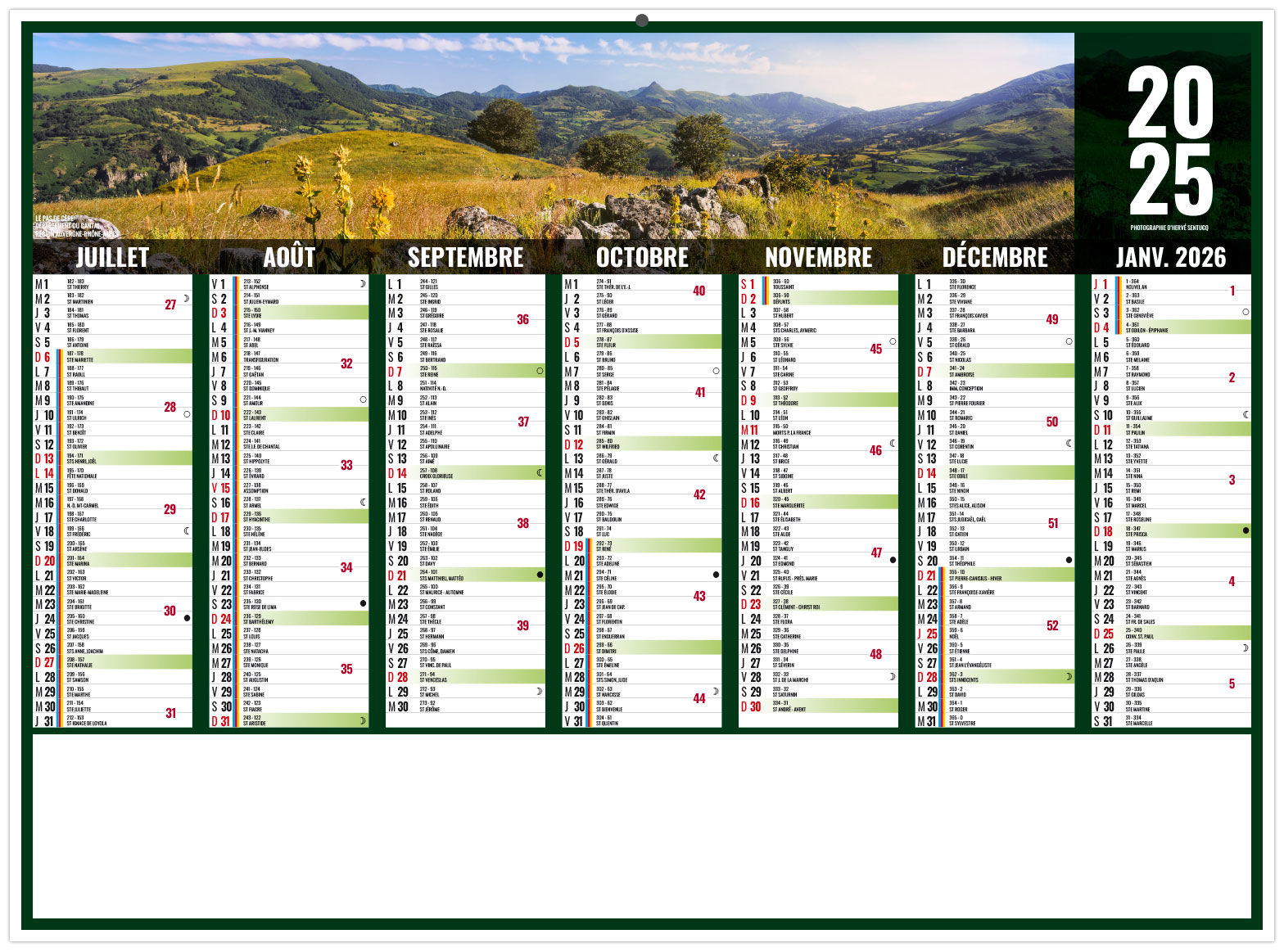This screenshot has width=1284, height=952.
Task: Click the crescent moon icon on 1 August
Action: coord(363,283)
